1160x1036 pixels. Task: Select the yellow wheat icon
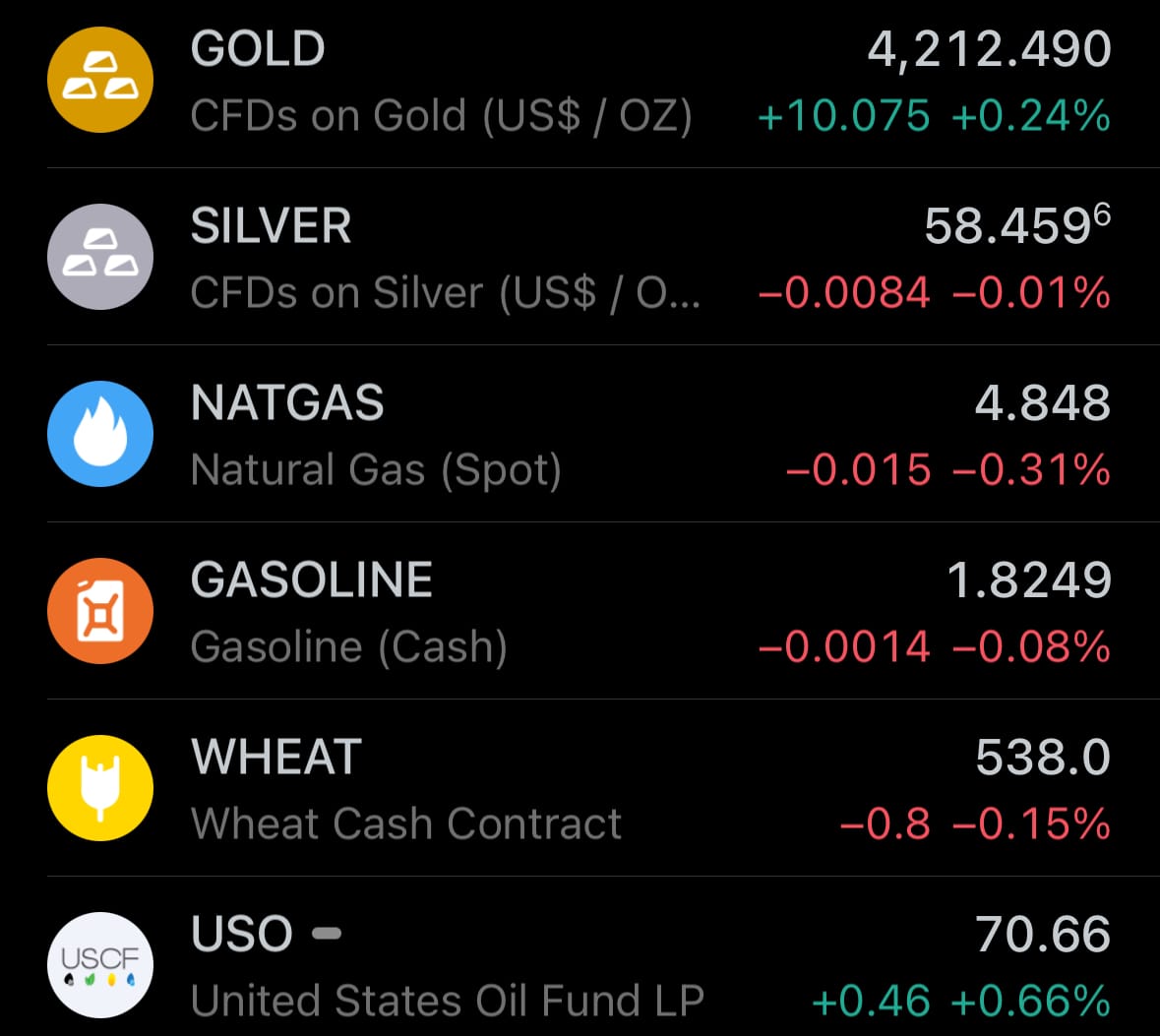coord(100,788)
